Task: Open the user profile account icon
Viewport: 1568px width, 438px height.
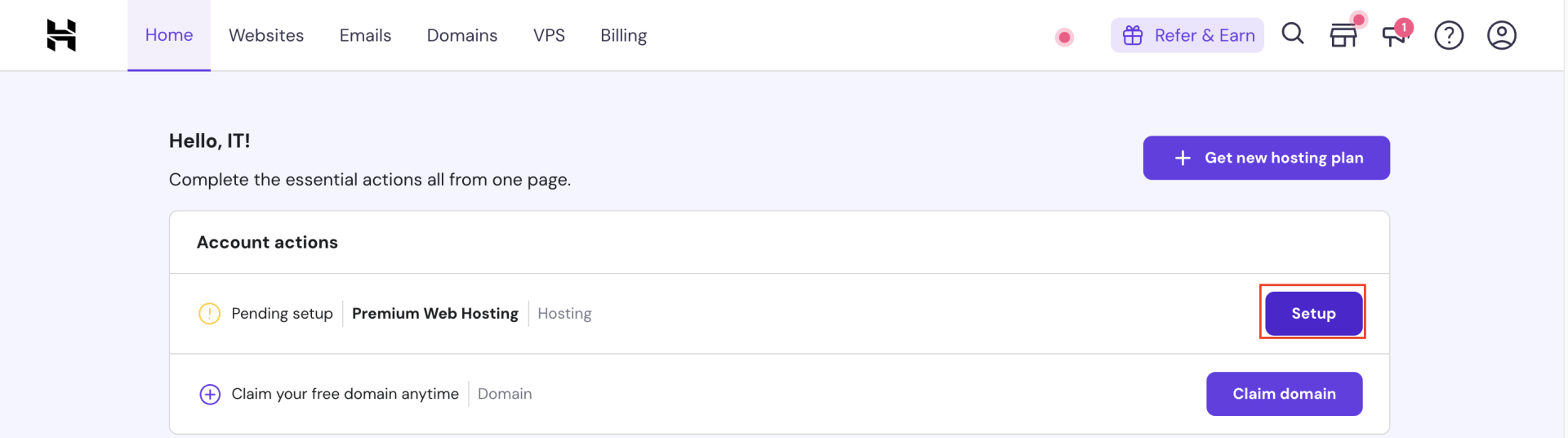Action: [1501, 35]
